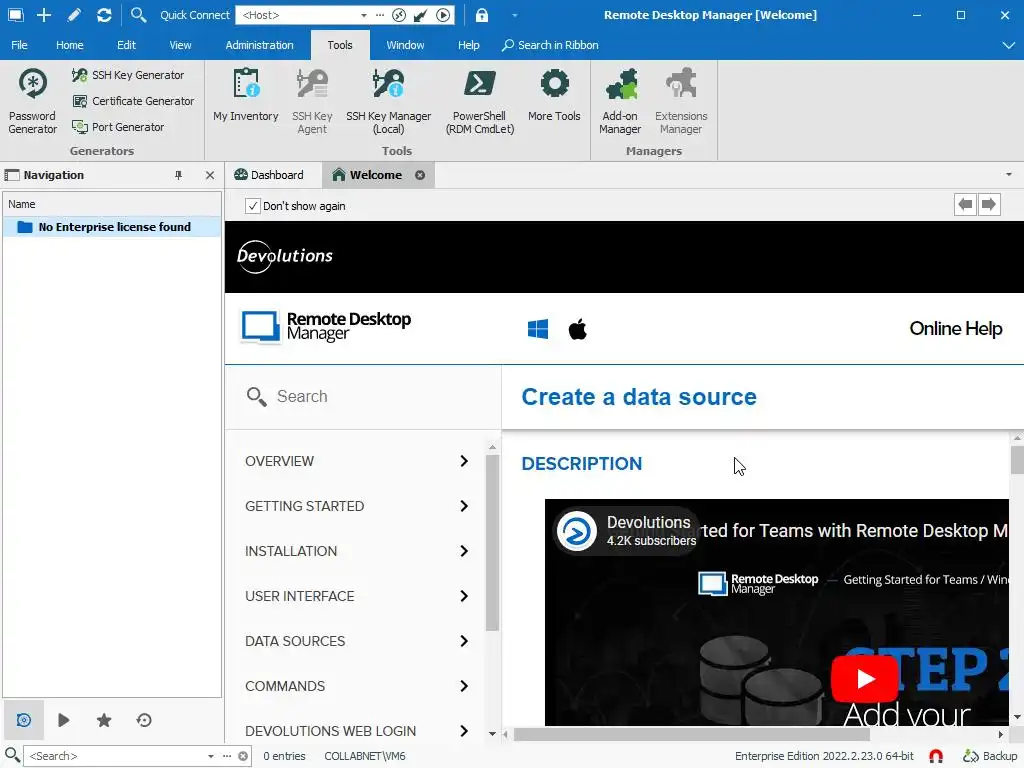1024x768 pixels.
Task: Click the lock application icon
Action: point(481,15)
